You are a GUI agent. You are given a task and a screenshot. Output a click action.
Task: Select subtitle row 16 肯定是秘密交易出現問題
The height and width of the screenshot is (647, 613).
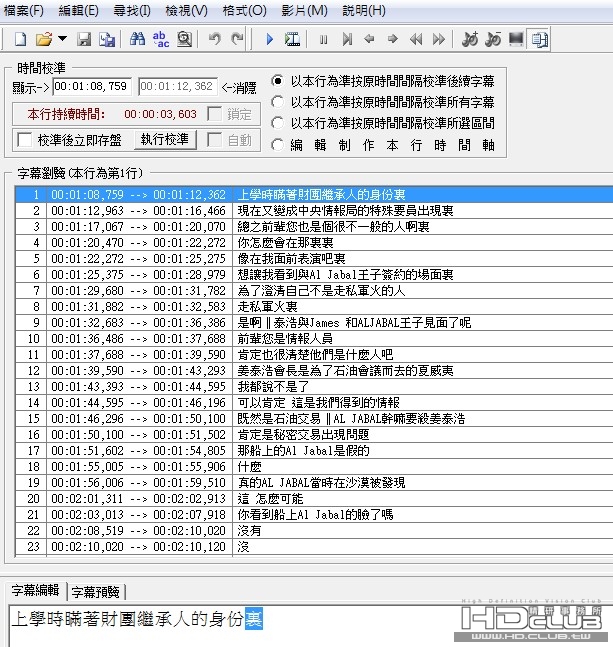[x=314, y=434]
